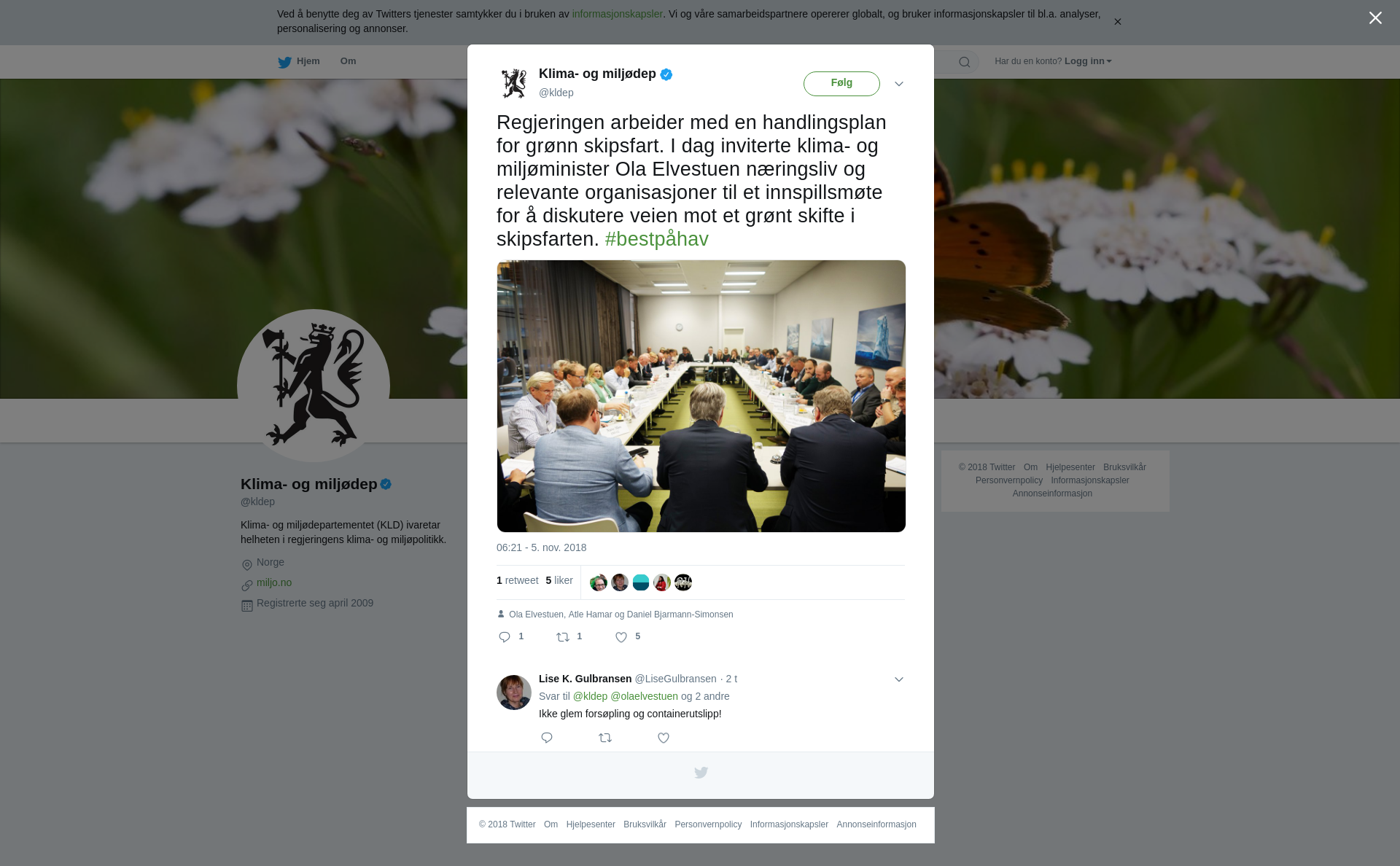Like the Klima- og miljødep tweet
The height and width of the screenshot is (866, 1400).
pyautogui.click(x=621, y=637)
